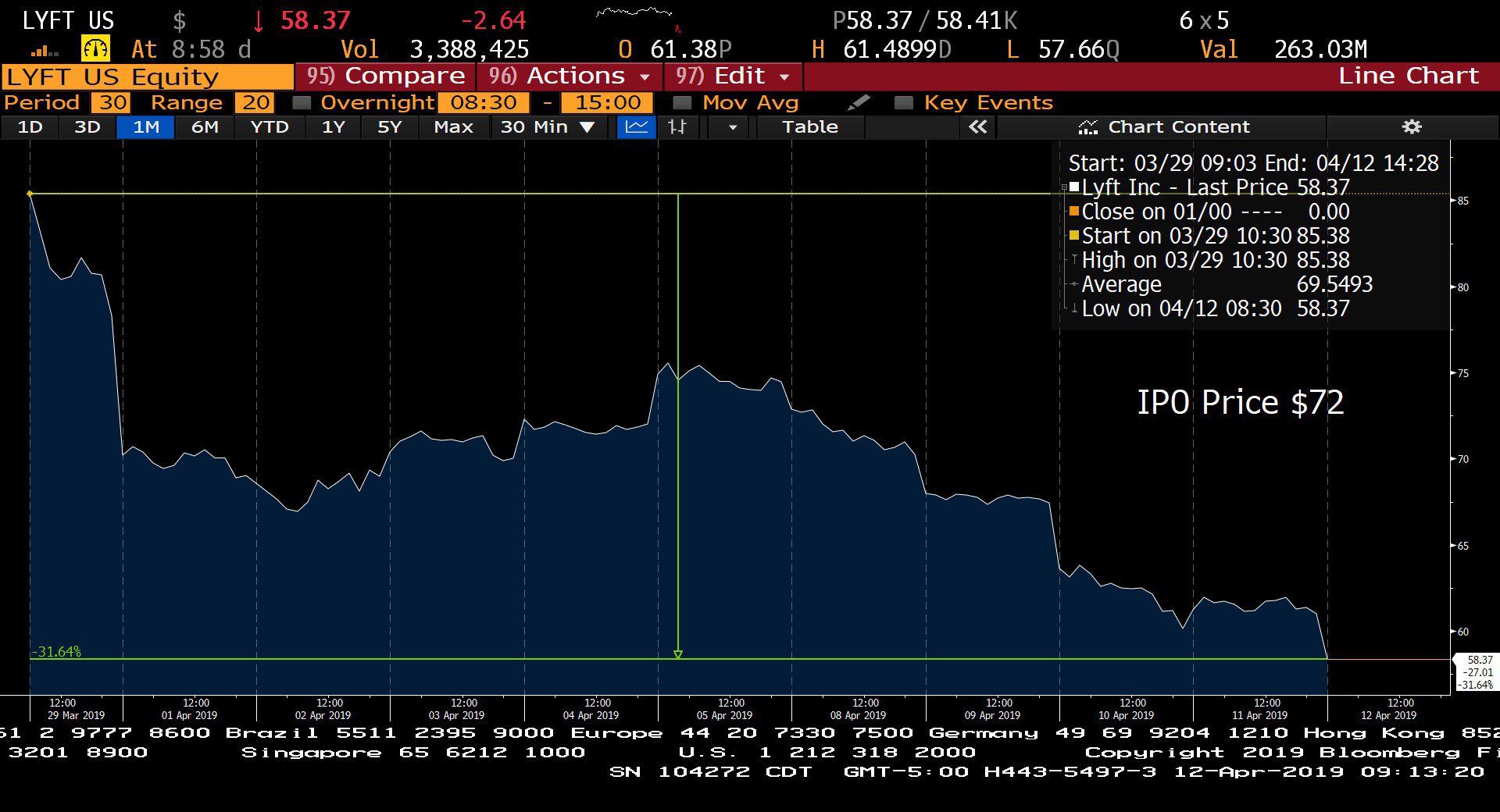Viewport: 1500px width, 812px height.
Task: Click the yellow start marker on chart
Action: (30, 194)
